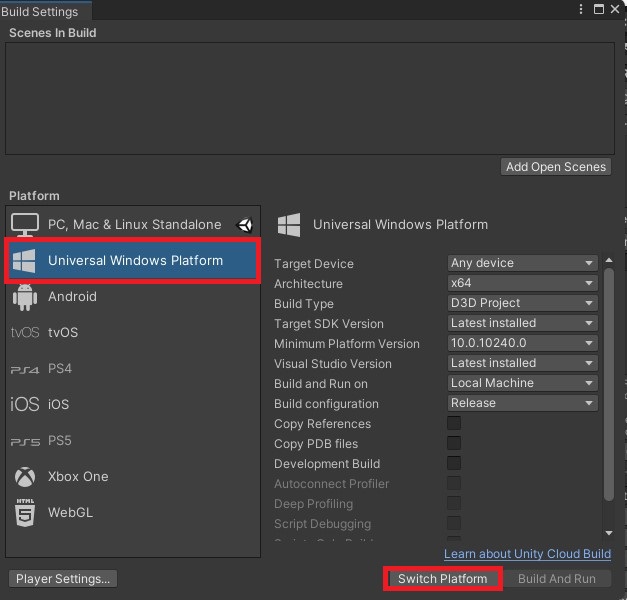Click the tvOS platform icon
This screenshot has height=600, width=627.
point(25,332)
